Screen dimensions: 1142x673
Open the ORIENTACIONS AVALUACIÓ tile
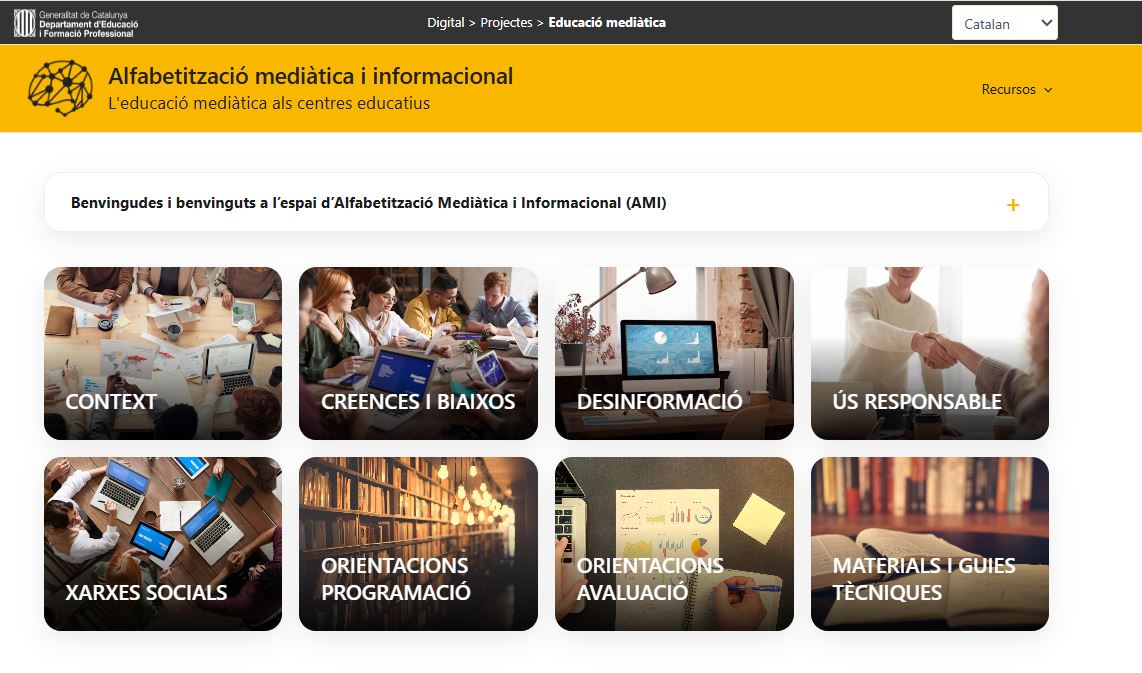[x=674, y=544]
